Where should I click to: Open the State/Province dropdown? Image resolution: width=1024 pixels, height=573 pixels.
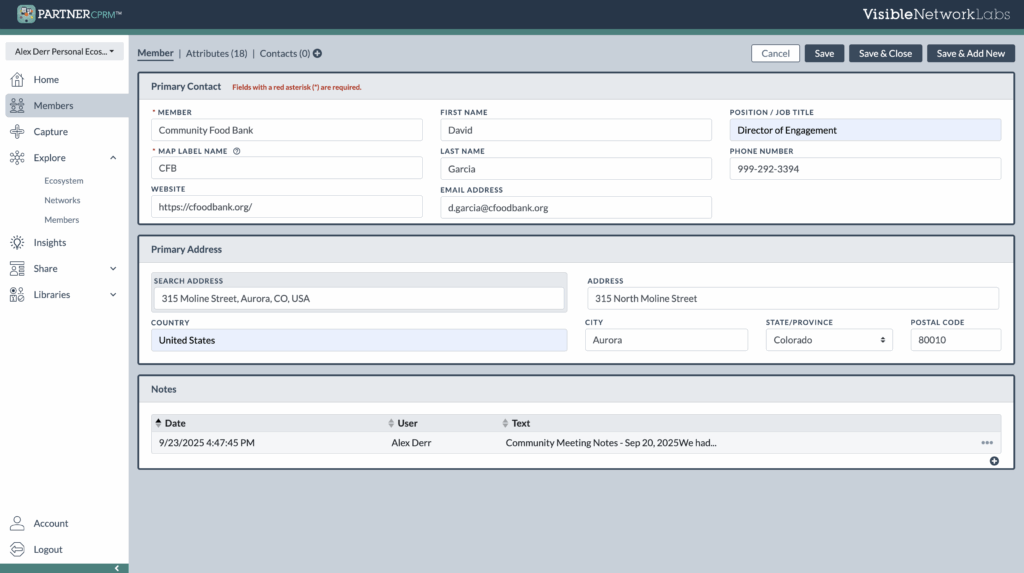click(828, 340)
